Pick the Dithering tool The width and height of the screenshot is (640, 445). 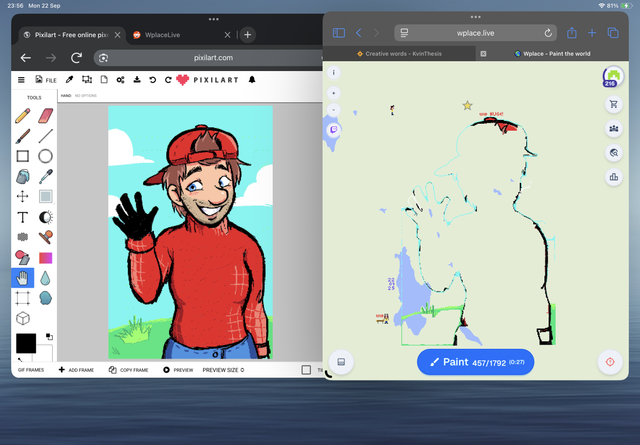click(x=22, y=237)
